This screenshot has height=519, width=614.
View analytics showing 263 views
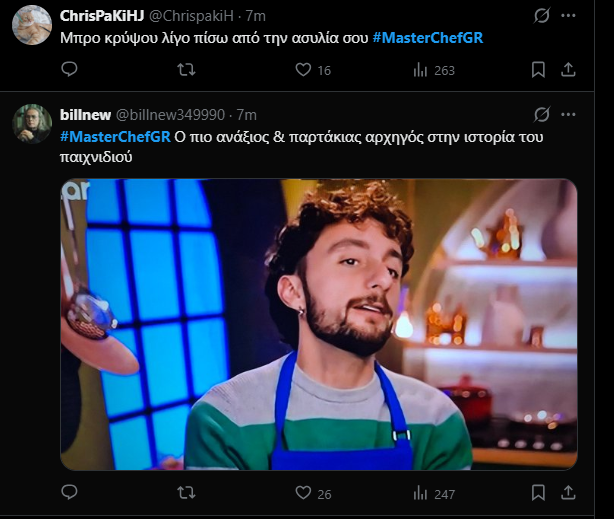(x=421, y=70)
